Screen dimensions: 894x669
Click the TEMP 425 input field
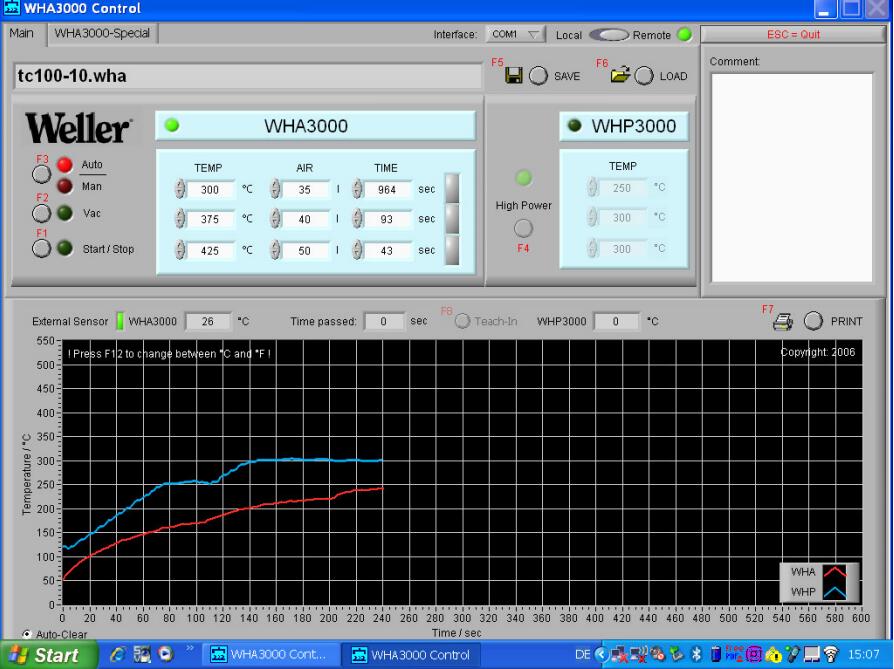pos(210,250)
